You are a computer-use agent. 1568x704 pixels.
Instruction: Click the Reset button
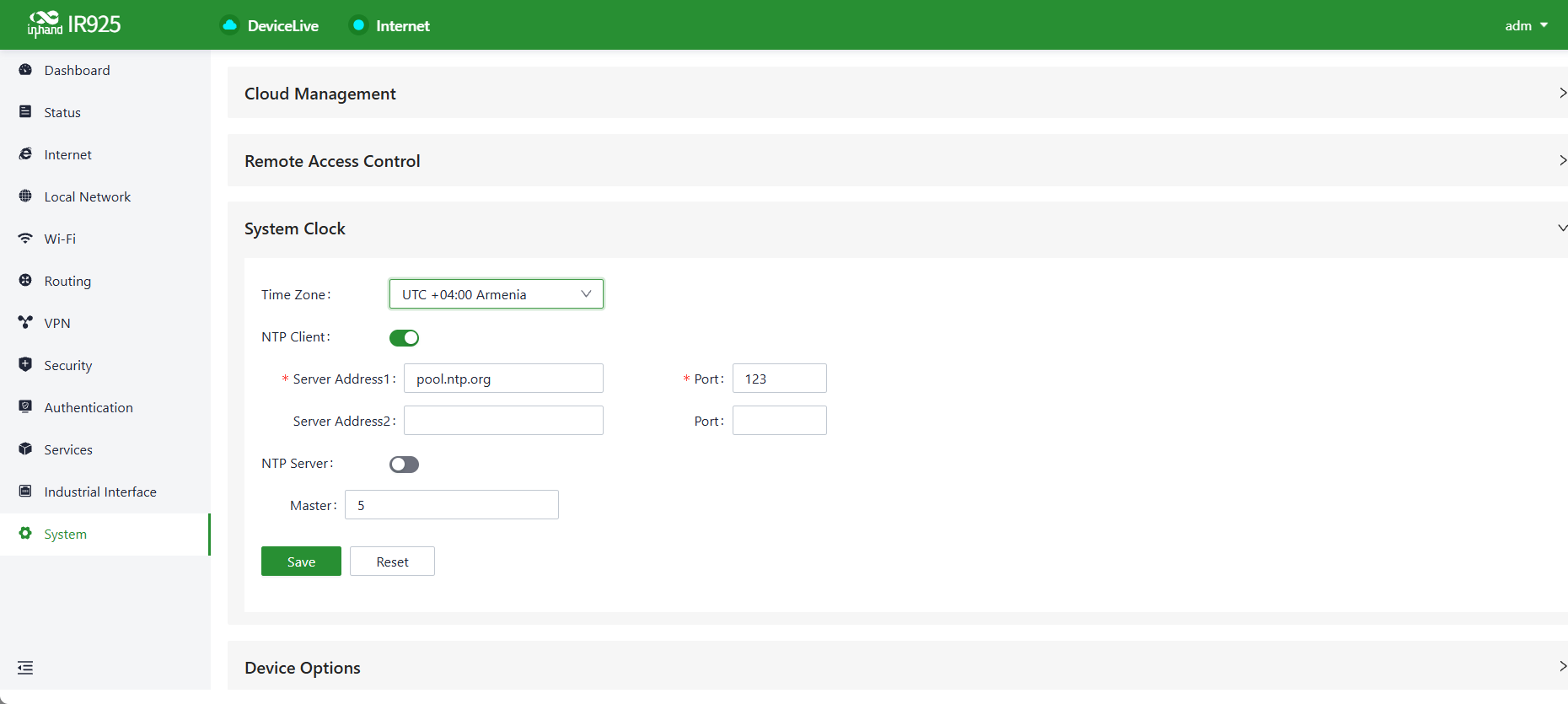tap(392, 562)
